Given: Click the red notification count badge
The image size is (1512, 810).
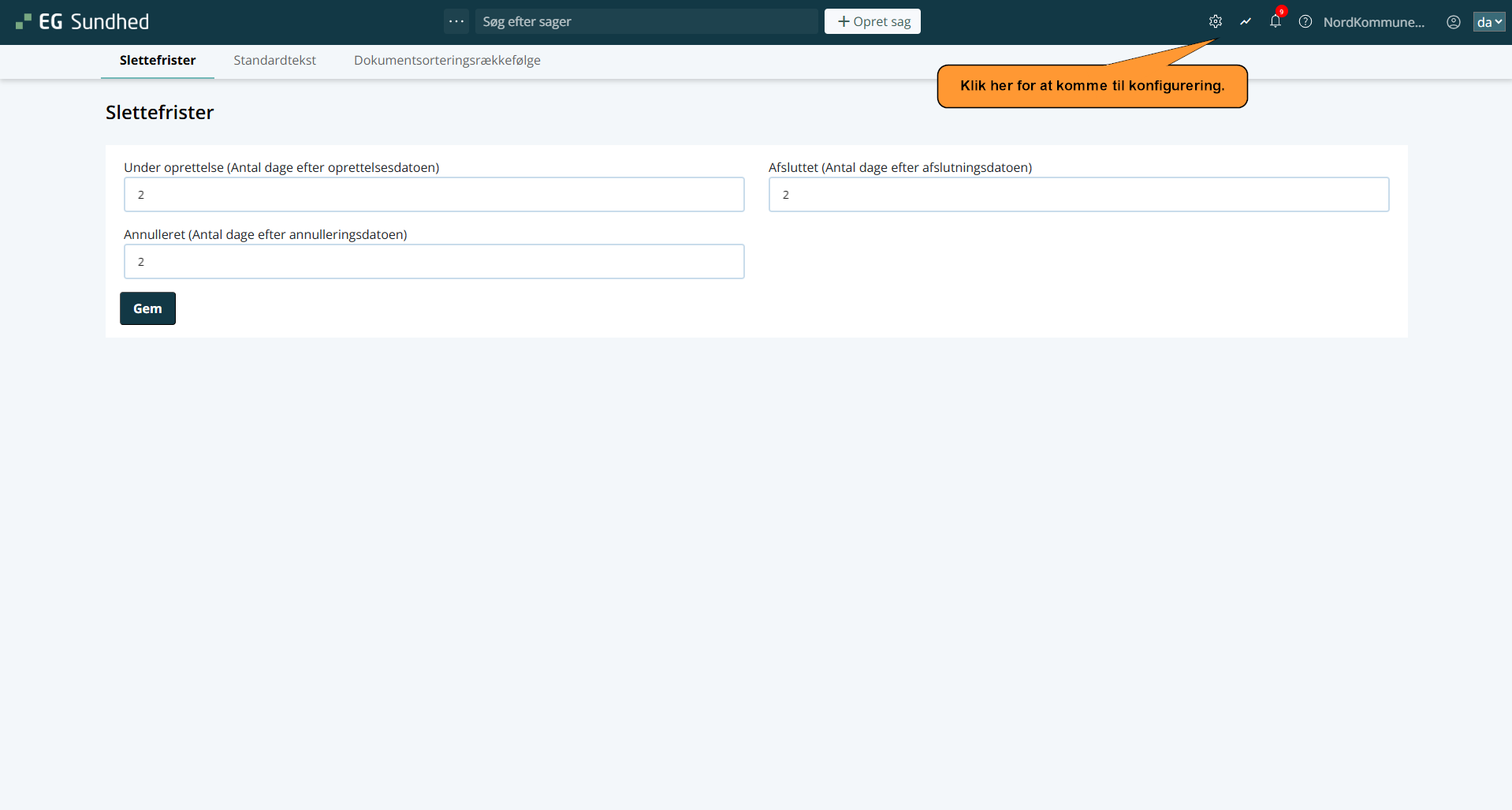Looking at the screenshot, I should pyautogui.click(x=1282, y=12).
